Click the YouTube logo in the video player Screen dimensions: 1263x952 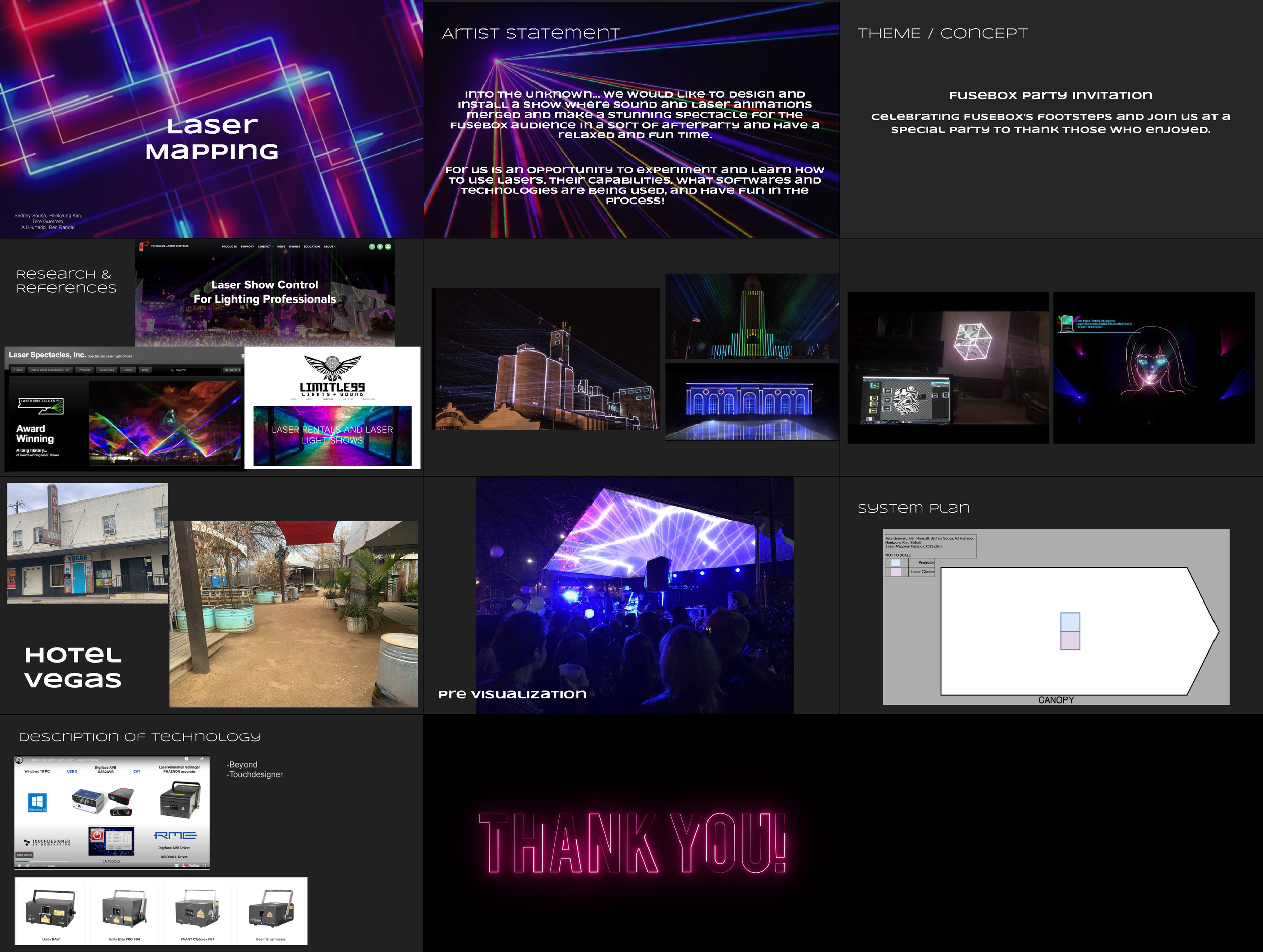pyautogui.click(x=194, y=866)
